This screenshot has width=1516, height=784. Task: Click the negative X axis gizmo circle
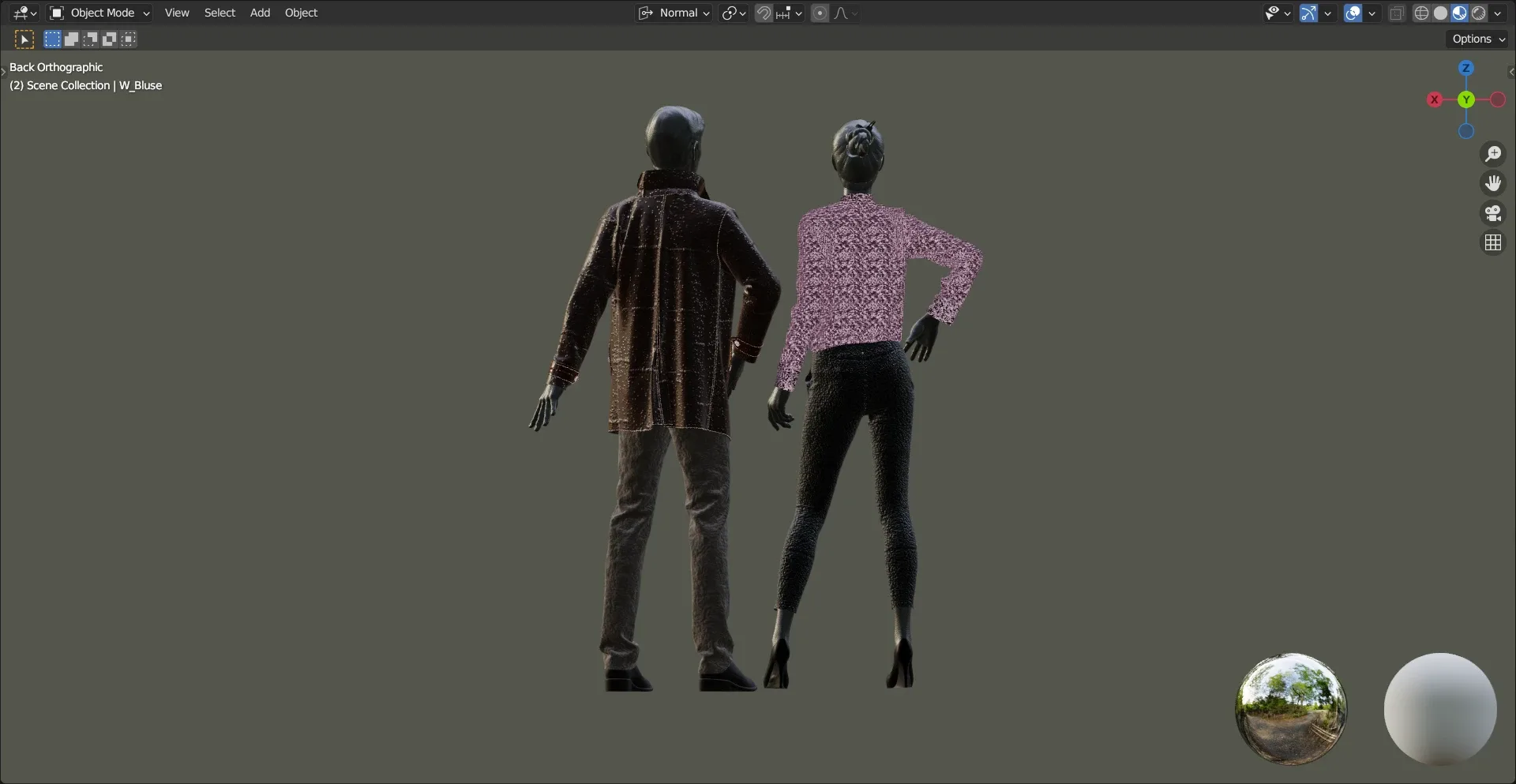click(1497, 99)
